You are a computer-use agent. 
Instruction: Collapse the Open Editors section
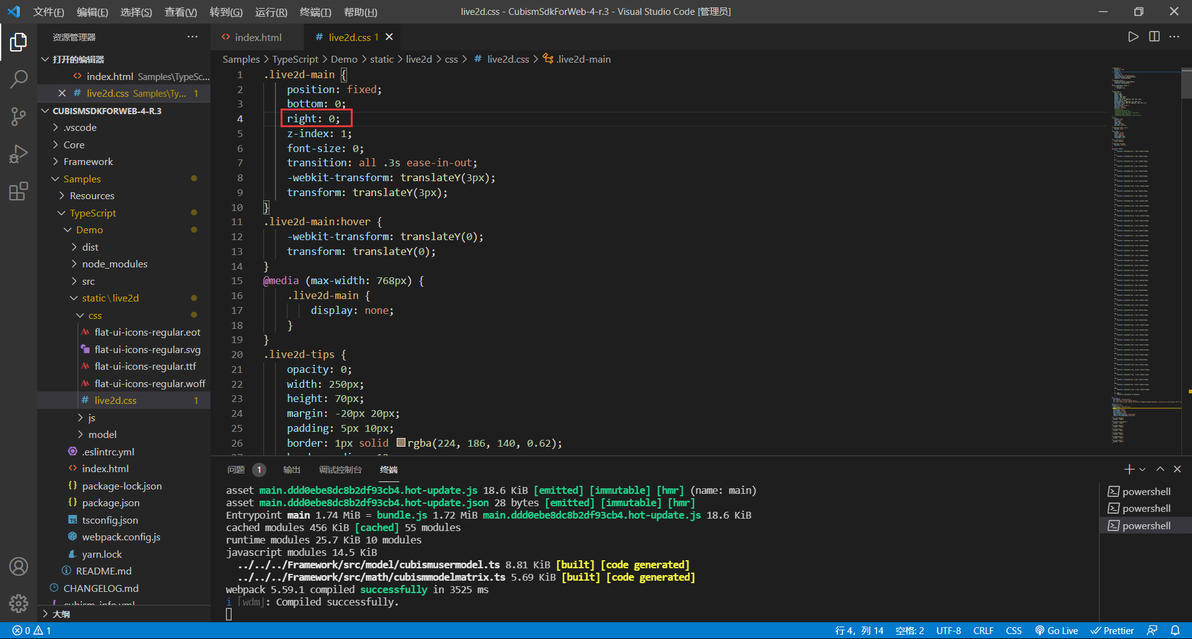point(45,59)
